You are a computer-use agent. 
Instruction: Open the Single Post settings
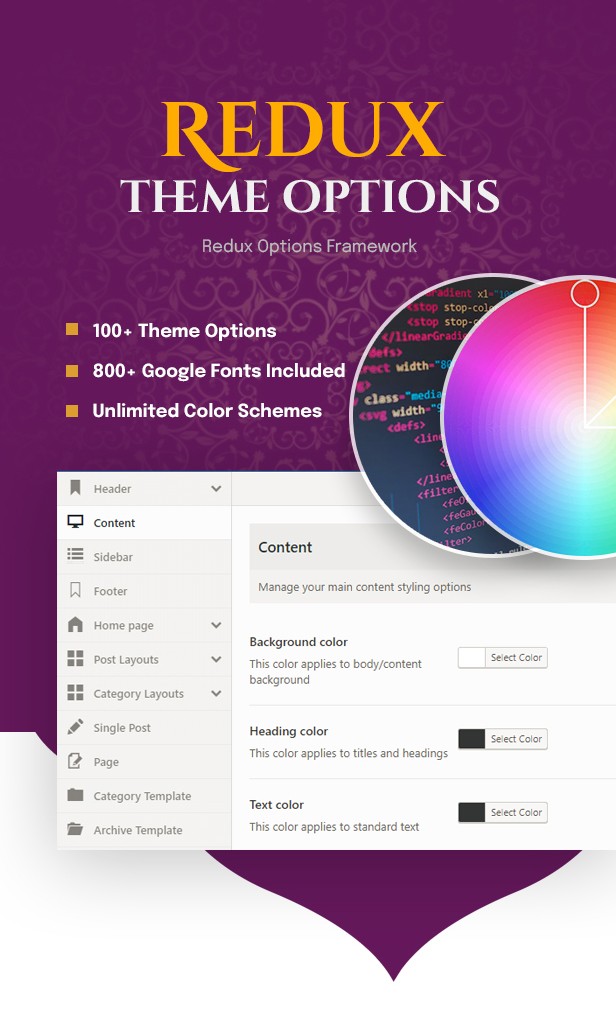pos(144,728)
